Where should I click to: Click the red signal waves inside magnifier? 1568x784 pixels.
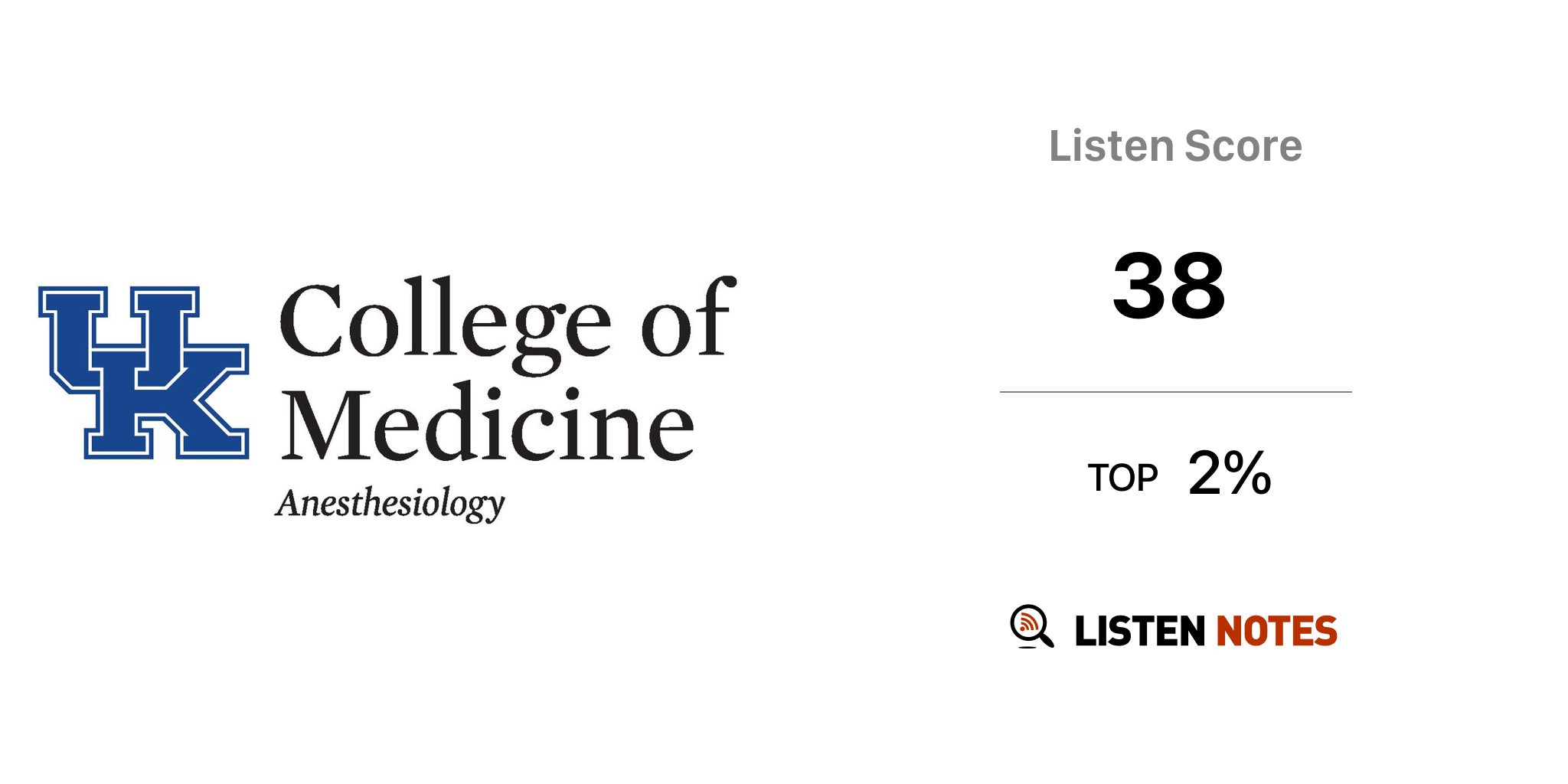coord(1027,622)
